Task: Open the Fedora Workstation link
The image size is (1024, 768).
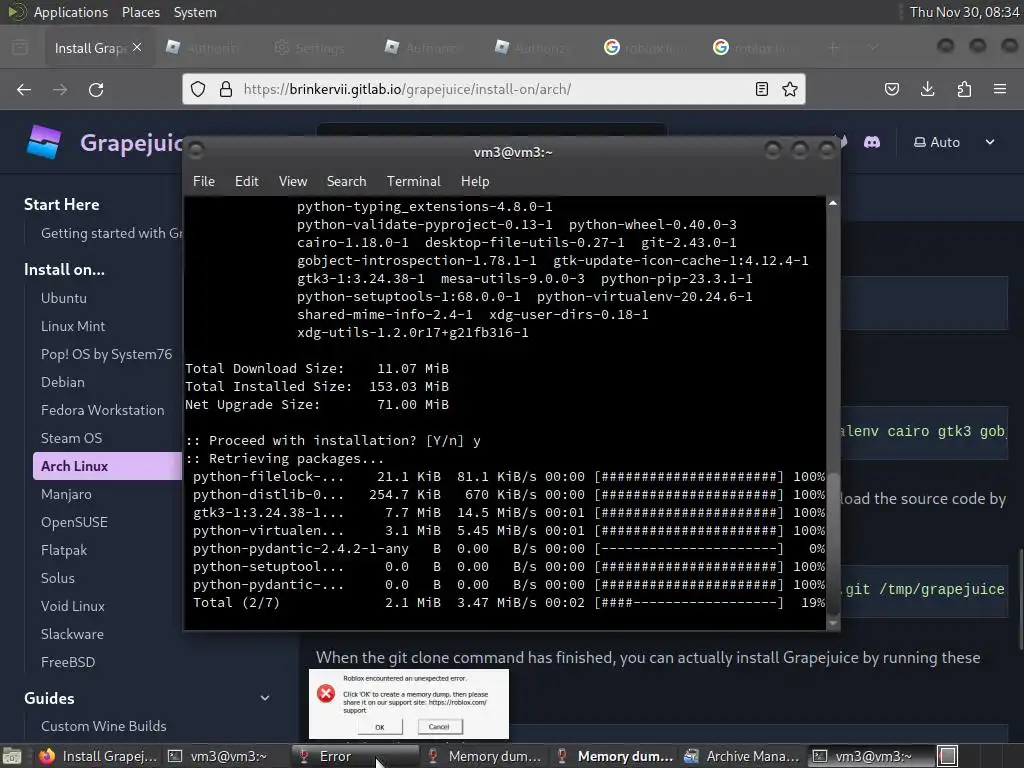Action: (103, 410)
